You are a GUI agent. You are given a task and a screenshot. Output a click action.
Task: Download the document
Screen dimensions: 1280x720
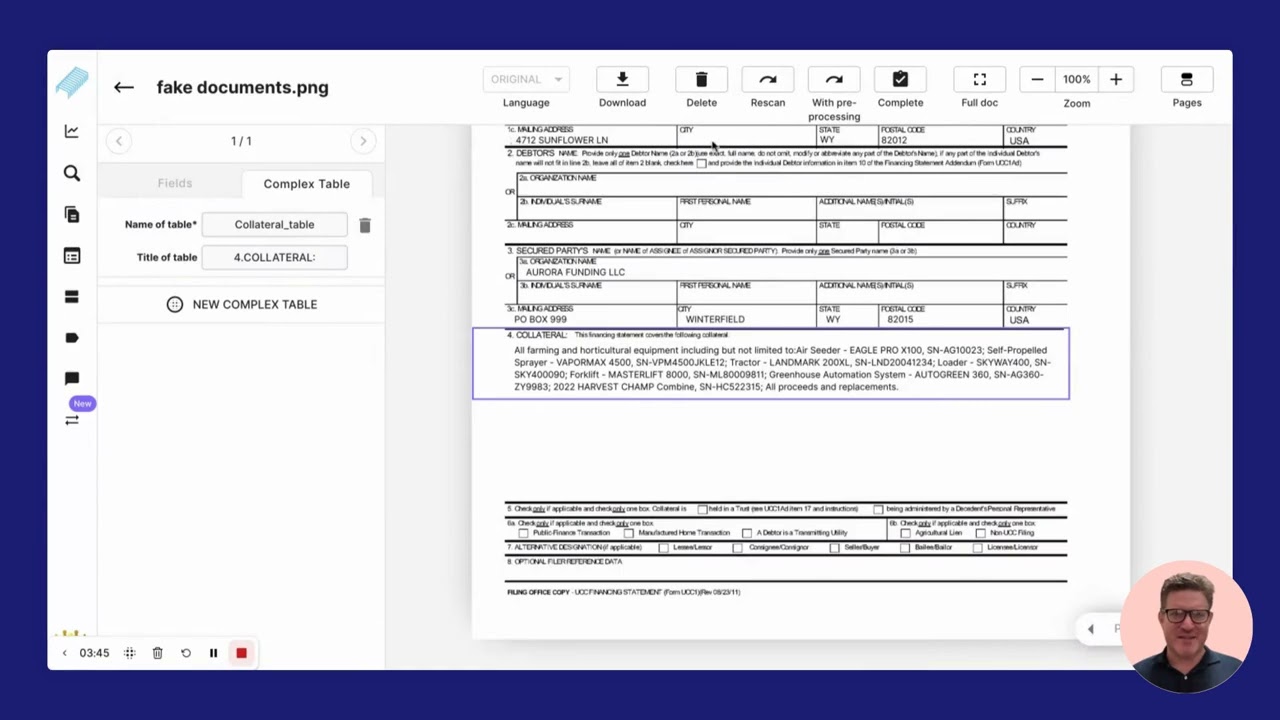[622, 80]
